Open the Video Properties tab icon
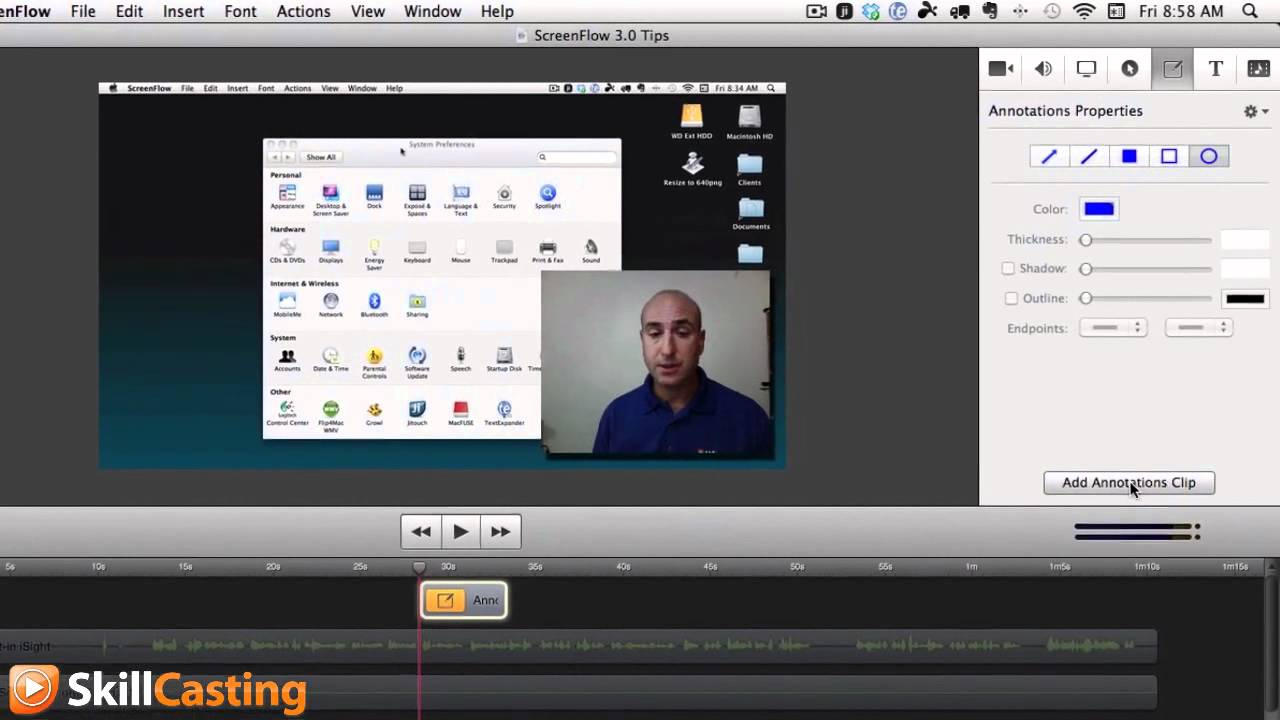The height and width of the screenshot is (720, 1280). click(x=1001, y=69)
